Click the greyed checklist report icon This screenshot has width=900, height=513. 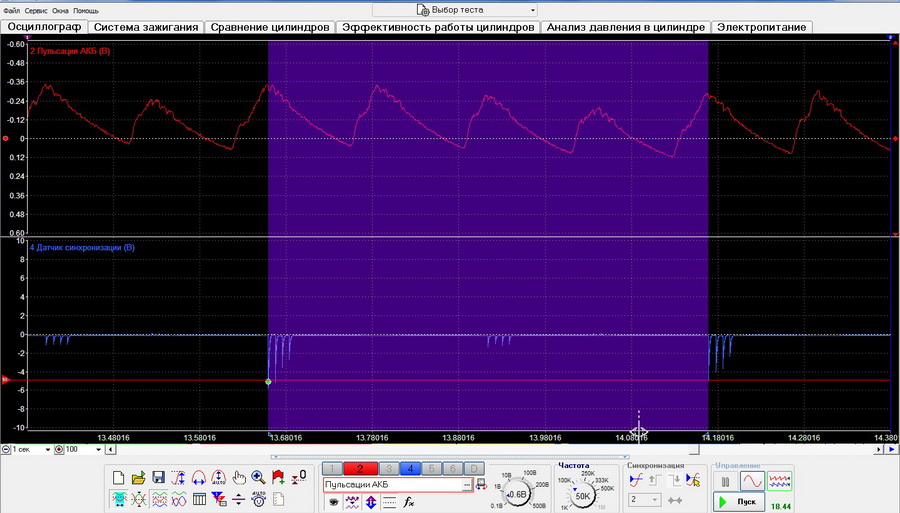[278, 499]
